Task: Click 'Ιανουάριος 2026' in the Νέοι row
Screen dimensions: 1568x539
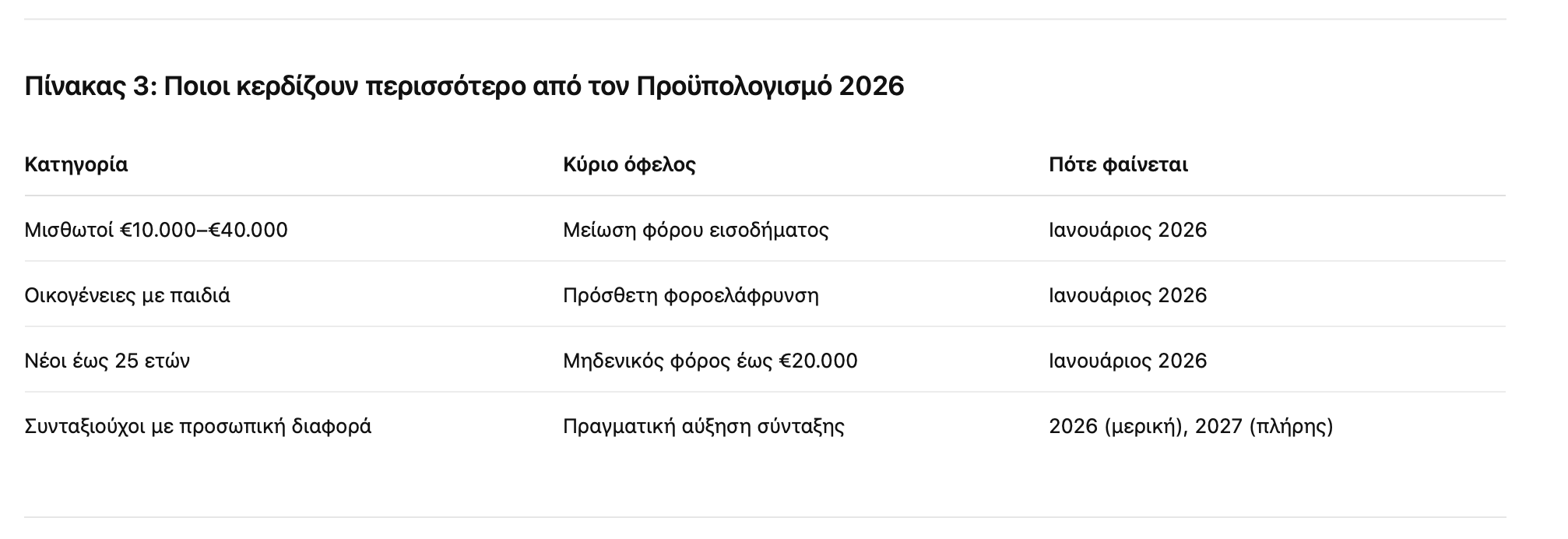Action: 1127,361
